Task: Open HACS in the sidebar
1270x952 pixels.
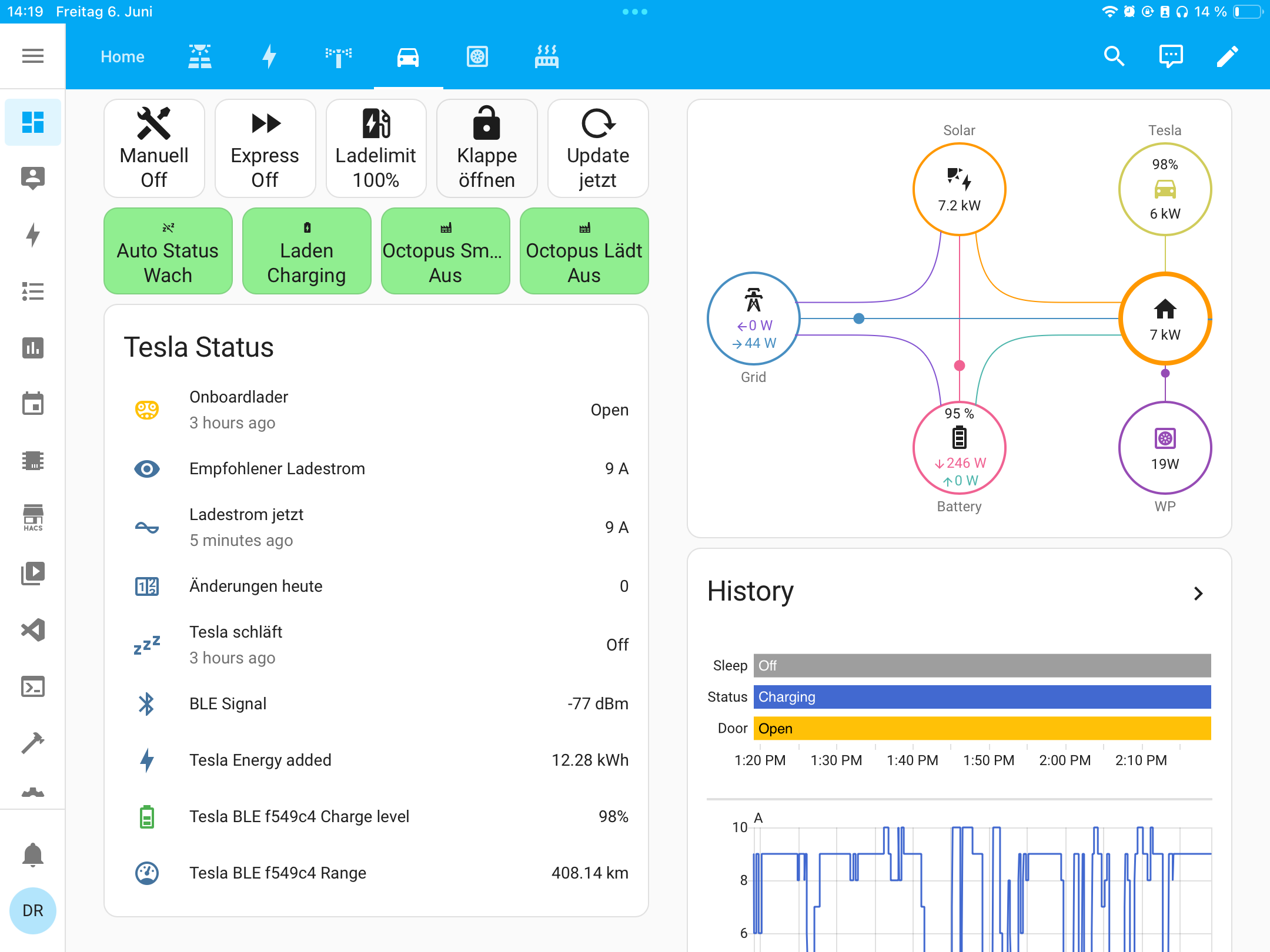Action: click(x=33, y=517)
